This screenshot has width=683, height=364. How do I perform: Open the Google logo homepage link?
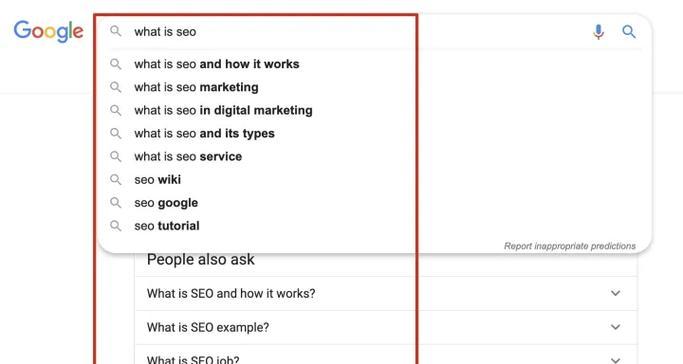point(48,31)
